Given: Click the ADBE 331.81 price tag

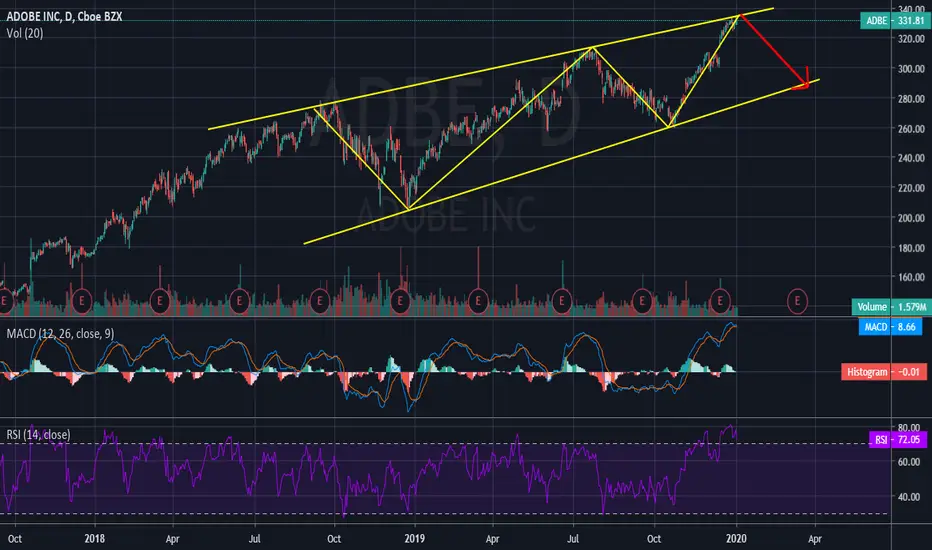Looking at the screenshot, I should click(893, 21).
